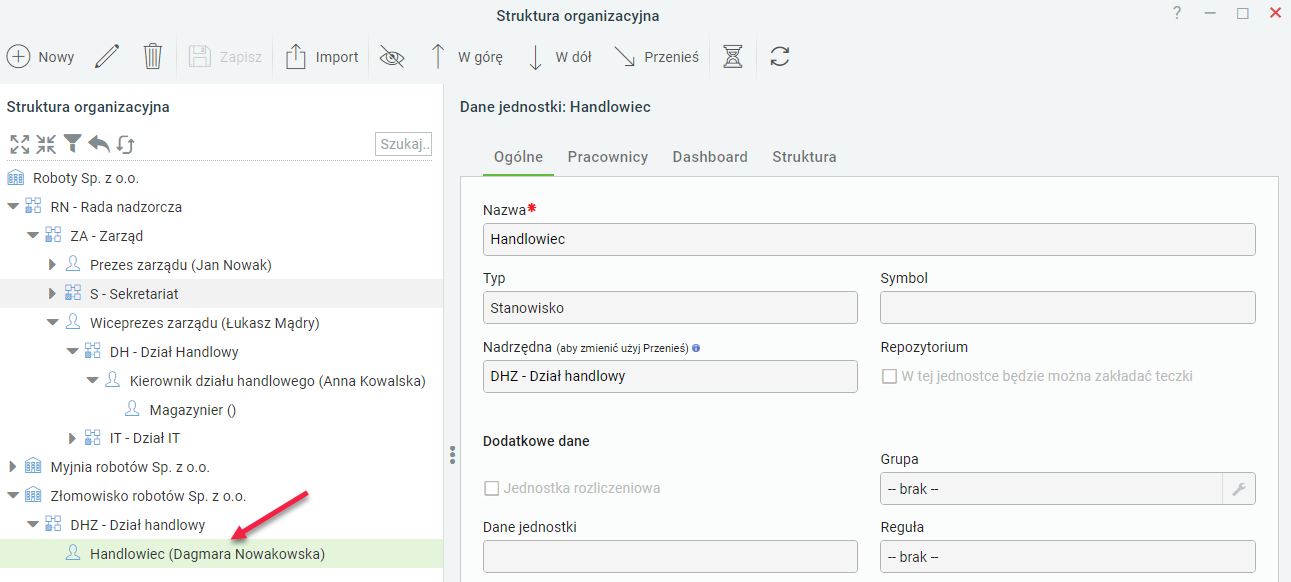Collapse ZA - Zarząd node

(x=33, y=236)
